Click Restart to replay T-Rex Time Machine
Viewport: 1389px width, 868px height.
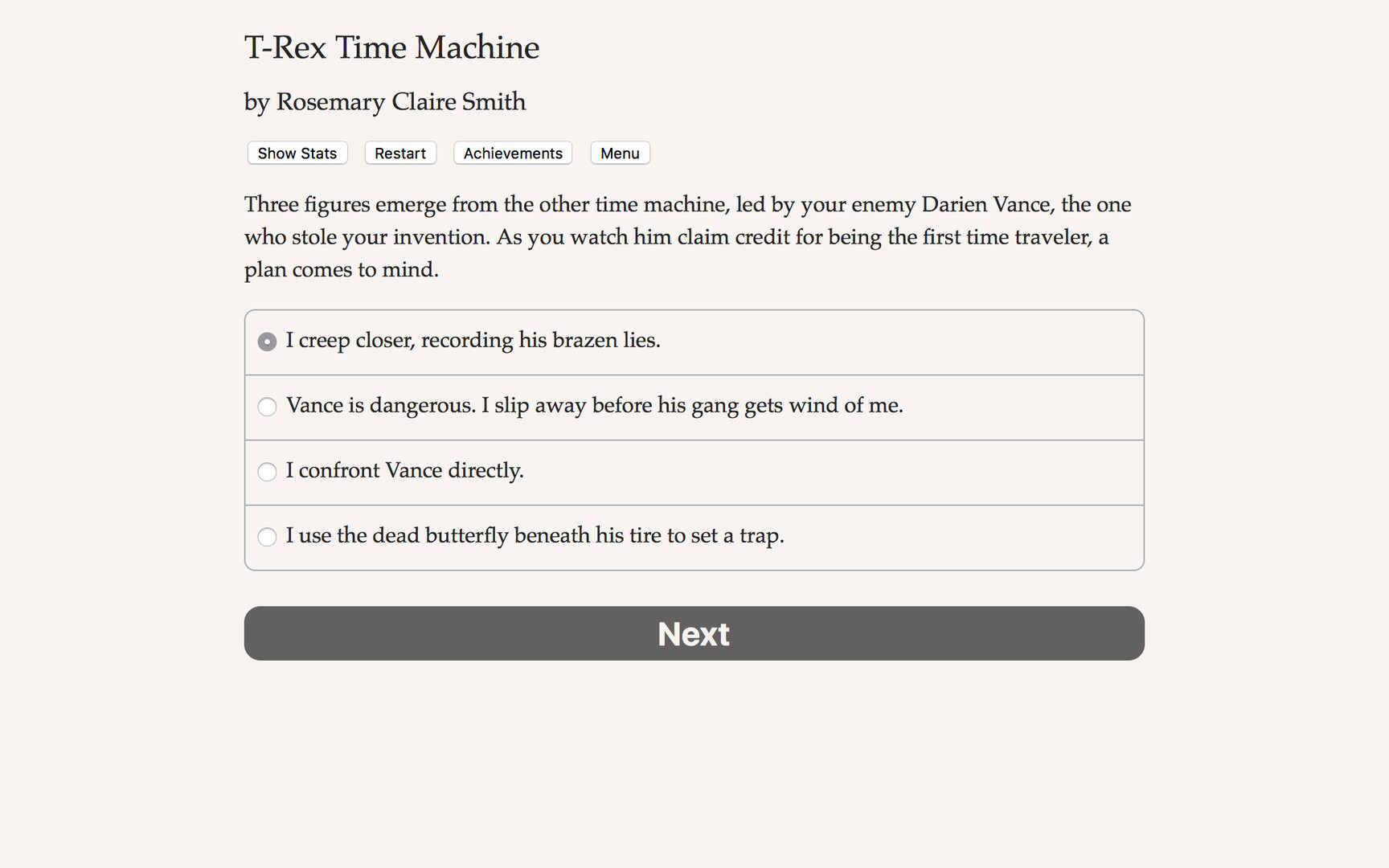point(399,153)
